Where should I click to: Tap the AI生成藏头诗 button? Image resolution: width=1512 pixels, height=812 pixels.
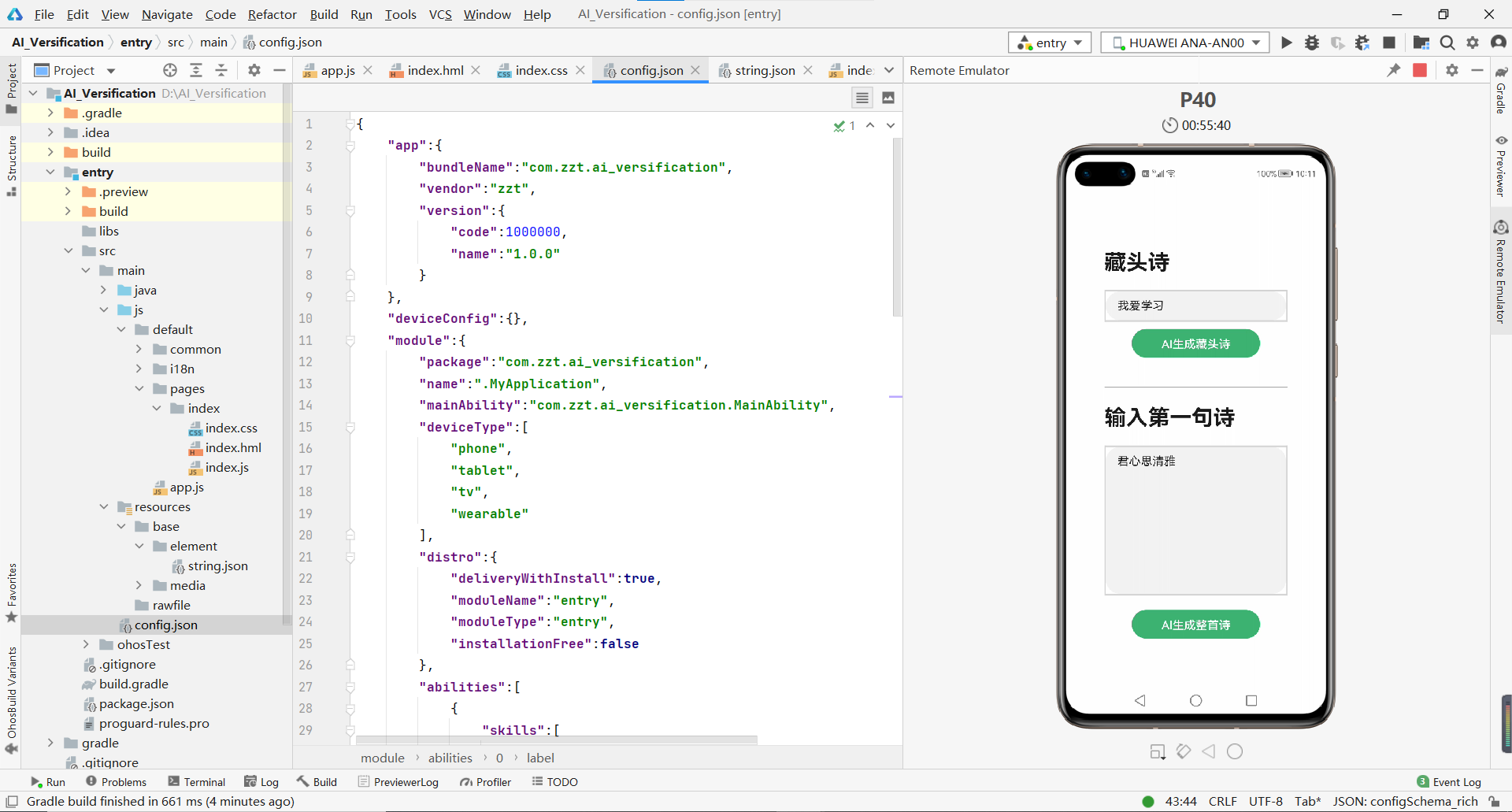[x=1195, y=343]
